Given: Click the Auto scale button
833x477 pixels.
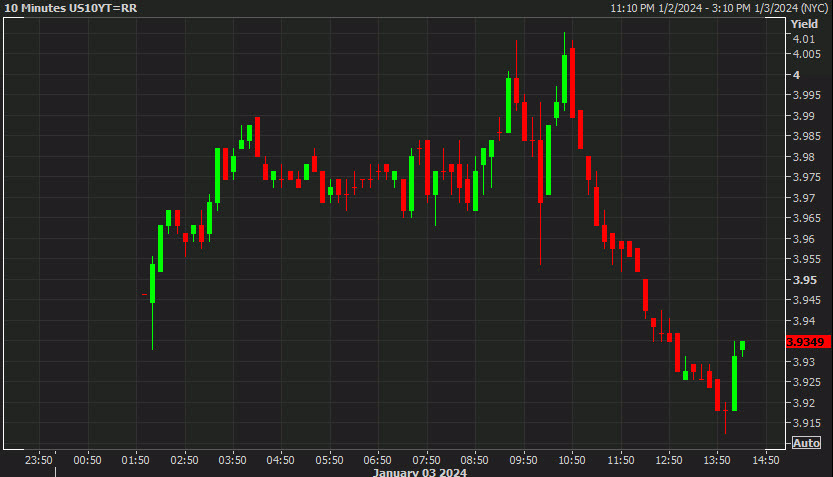Looking at the screenshot, I should tap(806, 442).
